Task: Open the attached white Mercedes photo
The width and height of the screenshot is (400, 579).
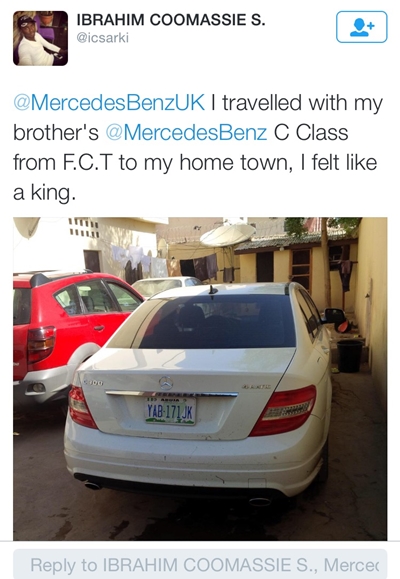Action: (200, 379)
